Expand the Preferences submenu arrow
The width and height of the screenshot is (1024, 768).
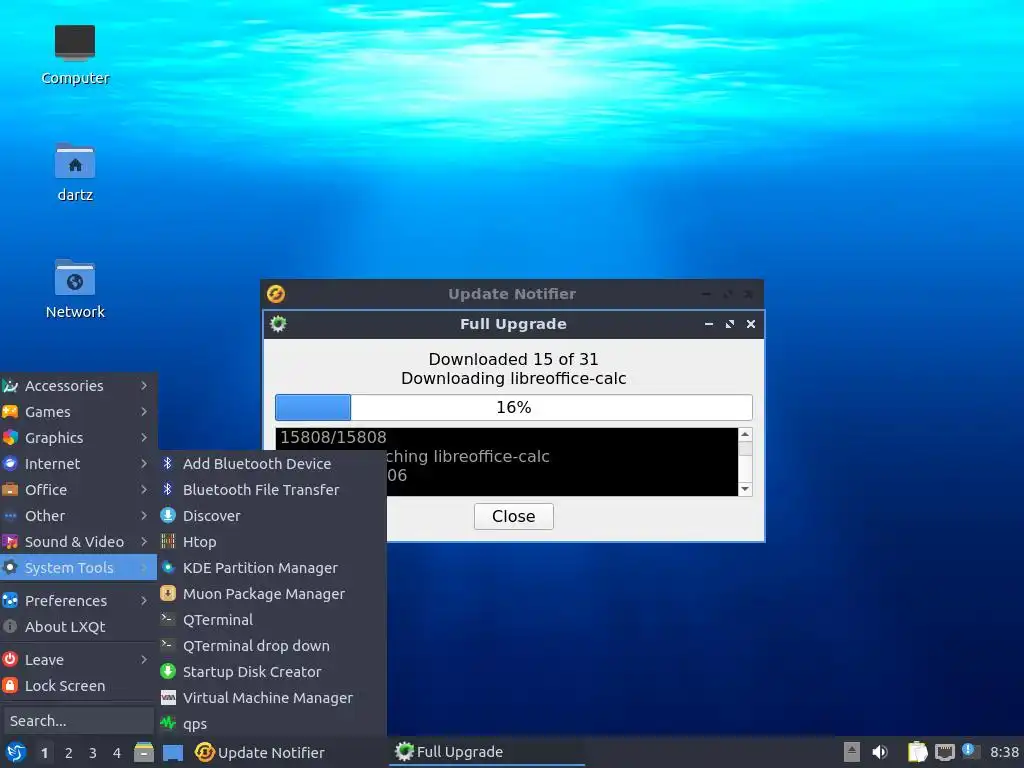coord(144,601)
